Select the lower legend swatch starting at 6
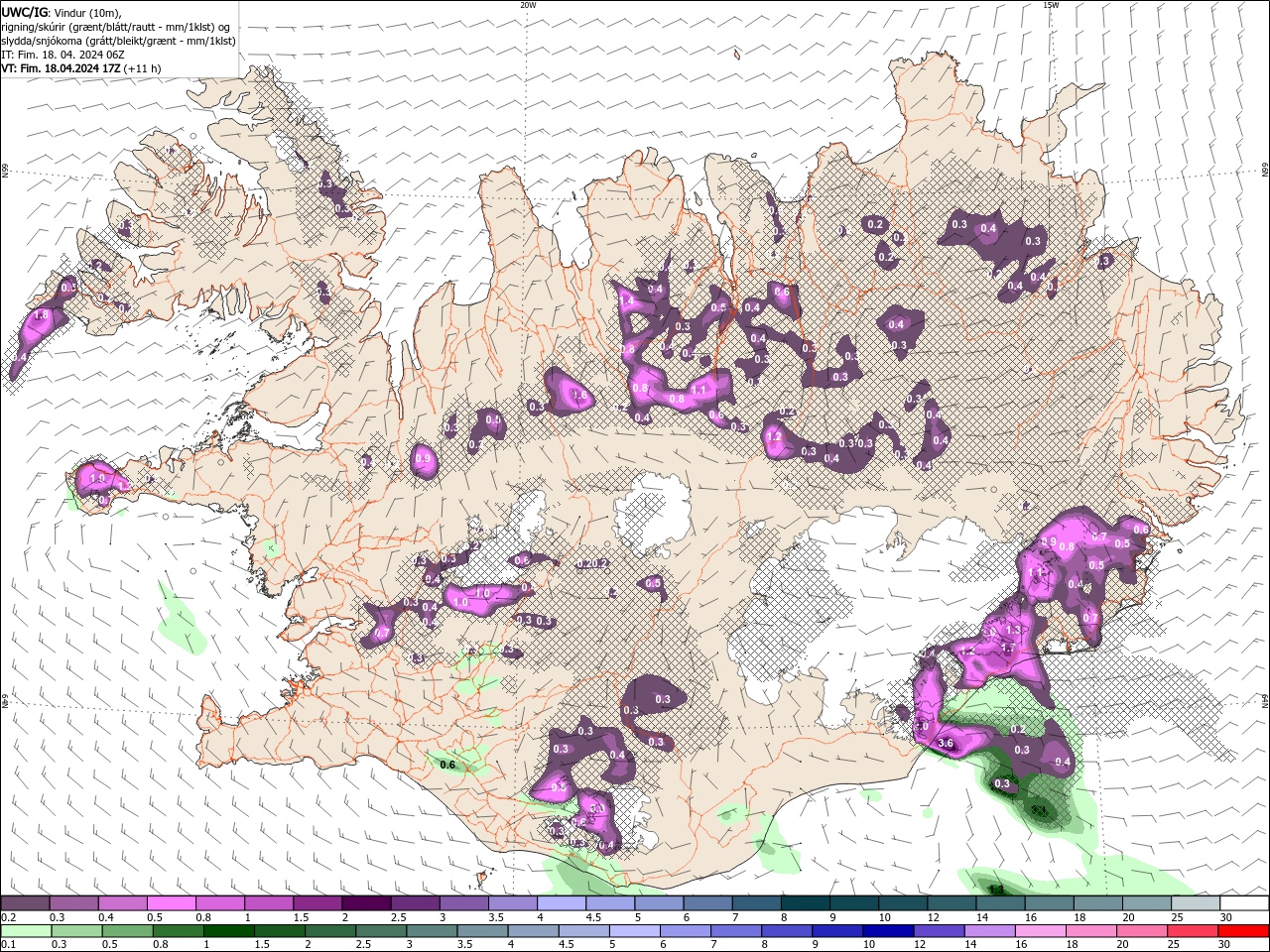Screen dimensions: 1270x952 click(686, 931)
